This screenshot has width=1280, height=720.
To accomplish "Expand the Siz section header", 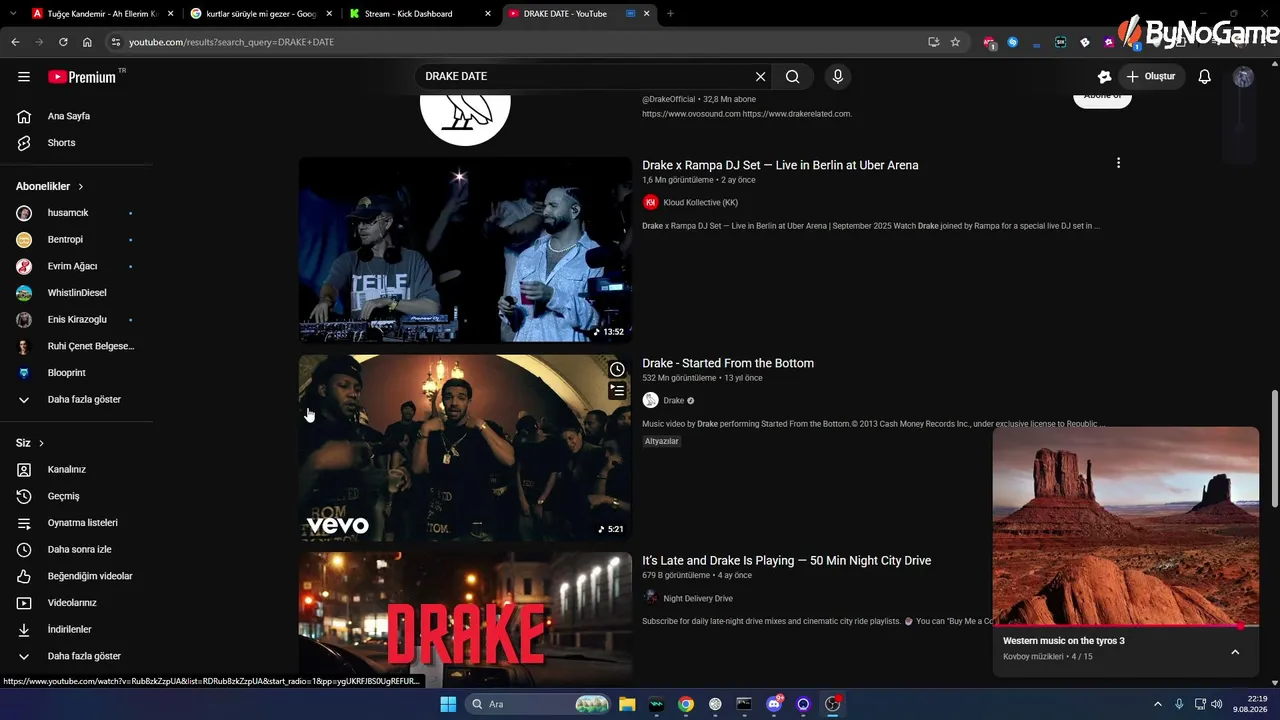I will pyautogui.click(x=30, y=443).
